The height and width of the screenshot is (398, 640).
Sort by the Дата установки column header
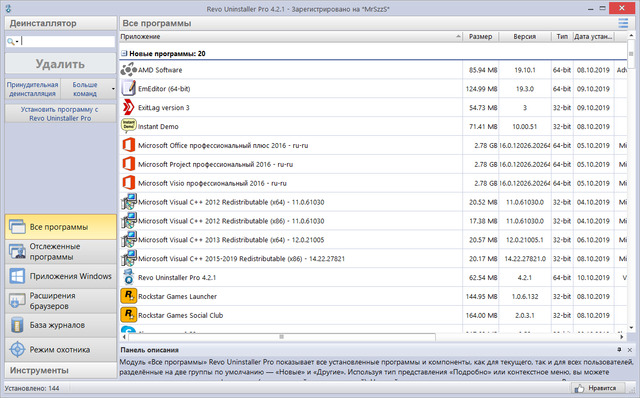pyautogui.click(x=593, y=37)
